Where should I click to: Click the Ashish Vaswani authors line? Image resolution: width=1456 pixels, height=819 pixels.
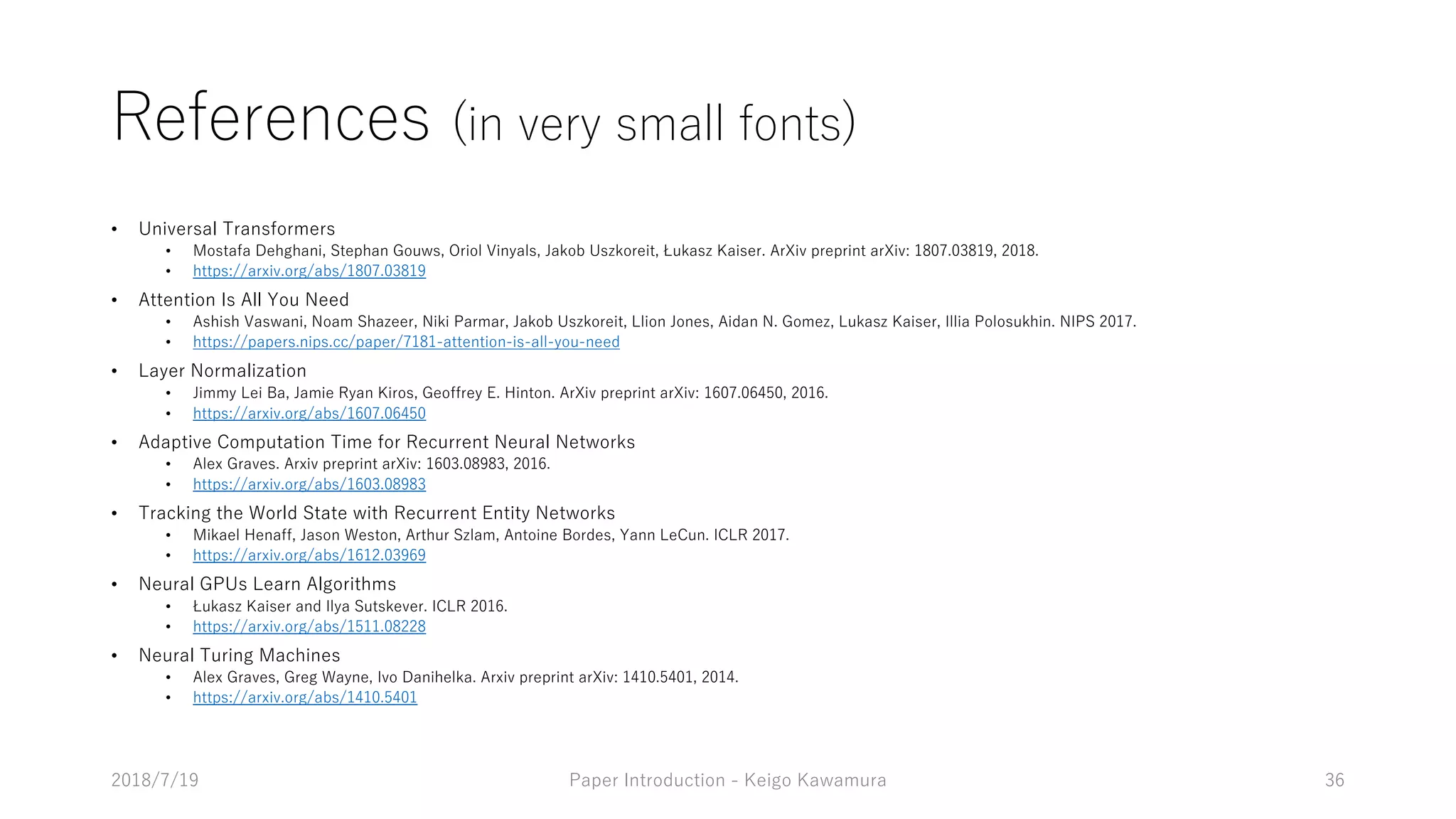[x=665, y=322]
